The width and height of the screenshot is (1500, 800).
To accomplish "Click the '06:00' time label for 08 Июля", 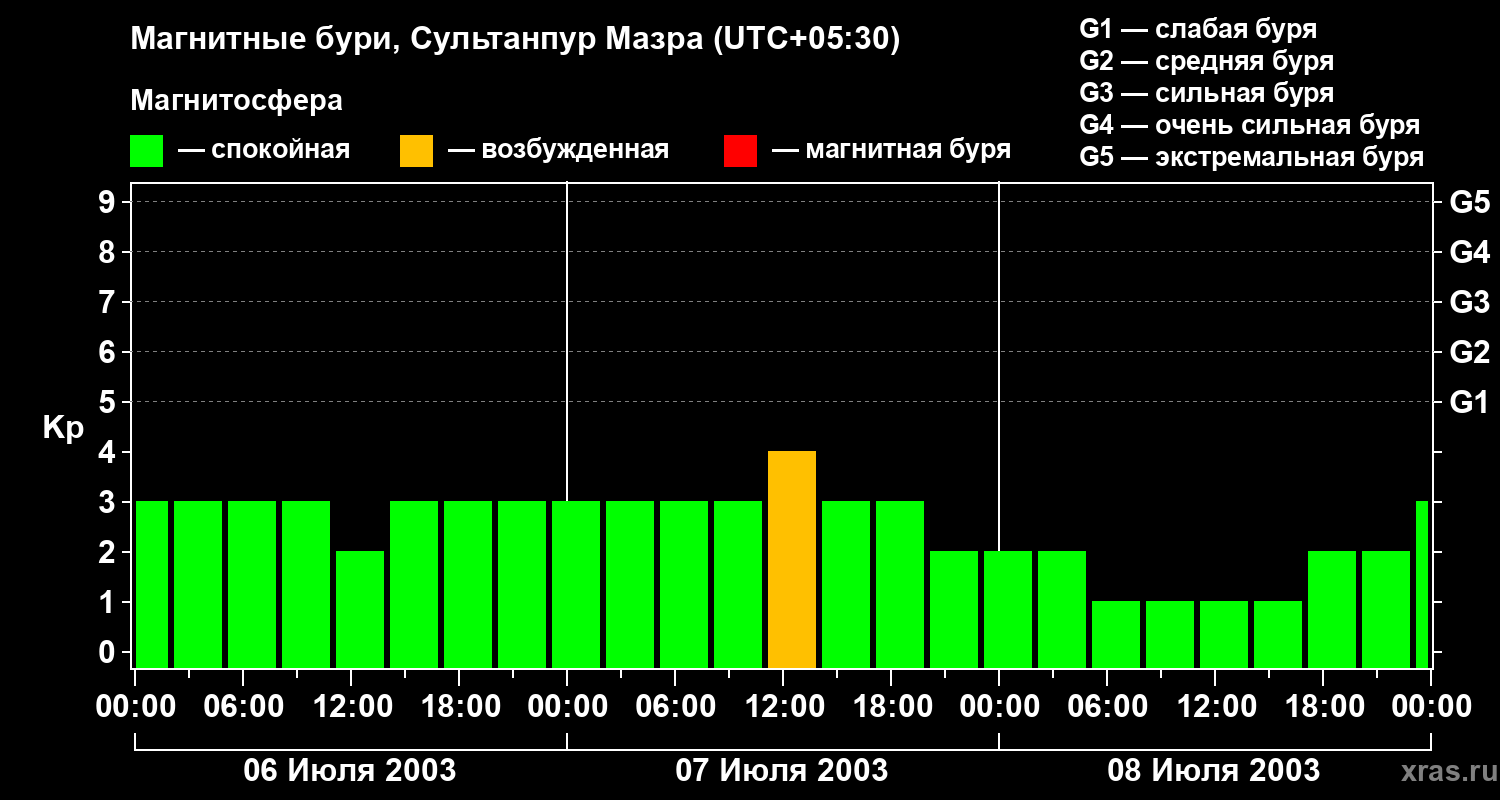I will click(x=1106, y=707).
